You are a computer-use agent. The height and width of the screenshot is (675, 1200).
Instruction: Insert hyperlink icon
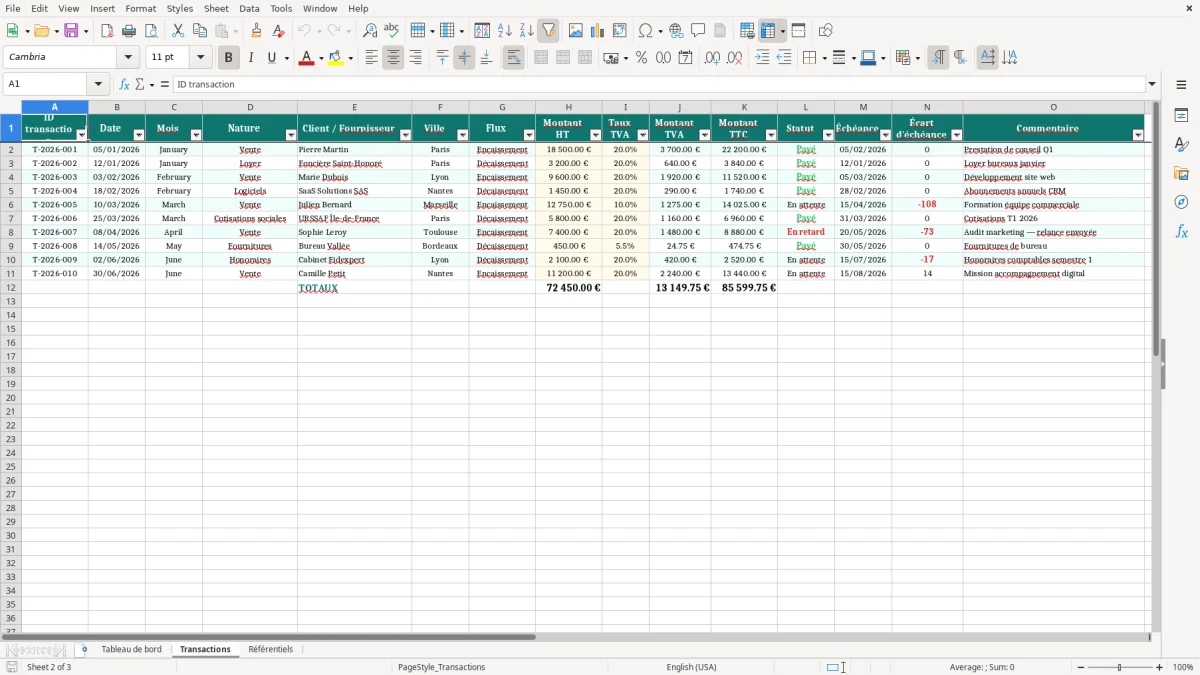coord(677,31)
